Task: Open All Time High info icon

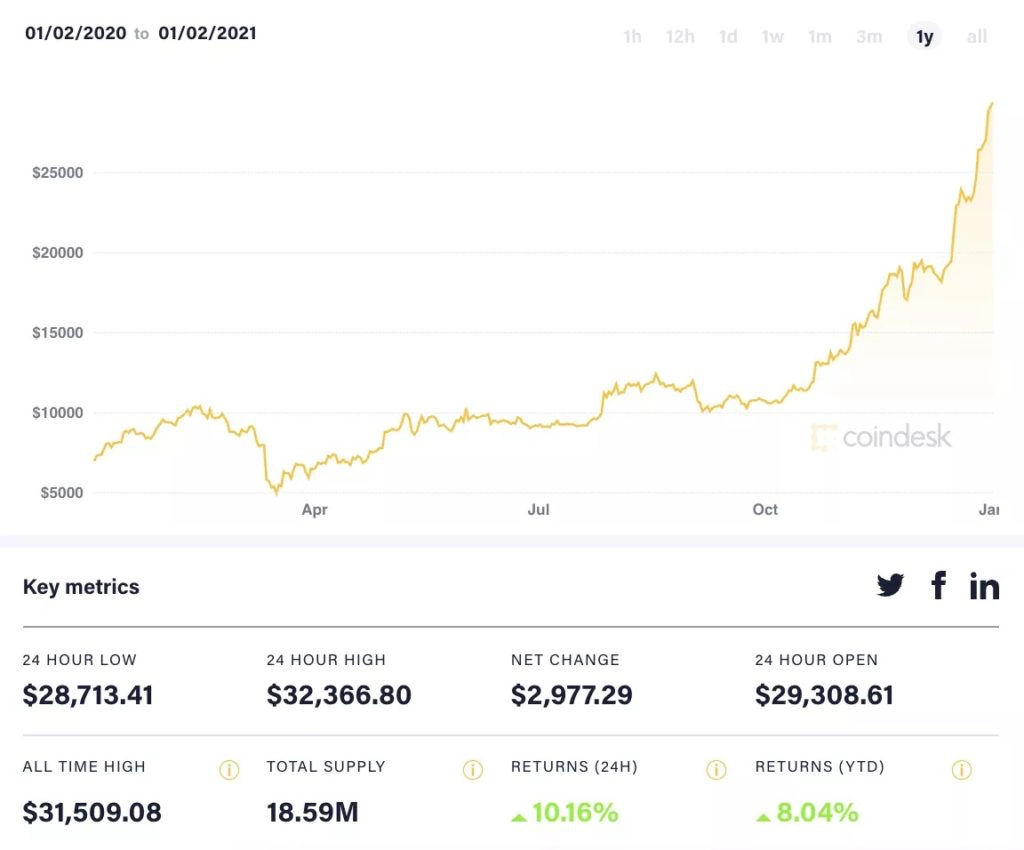Action: (x=228, y=770)
